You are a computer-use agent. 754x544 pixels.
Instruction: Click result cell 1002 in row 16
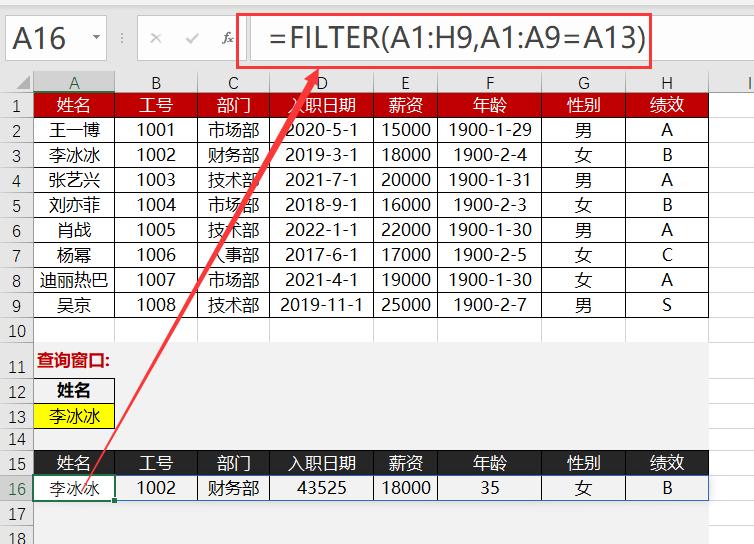pos(156,488)
